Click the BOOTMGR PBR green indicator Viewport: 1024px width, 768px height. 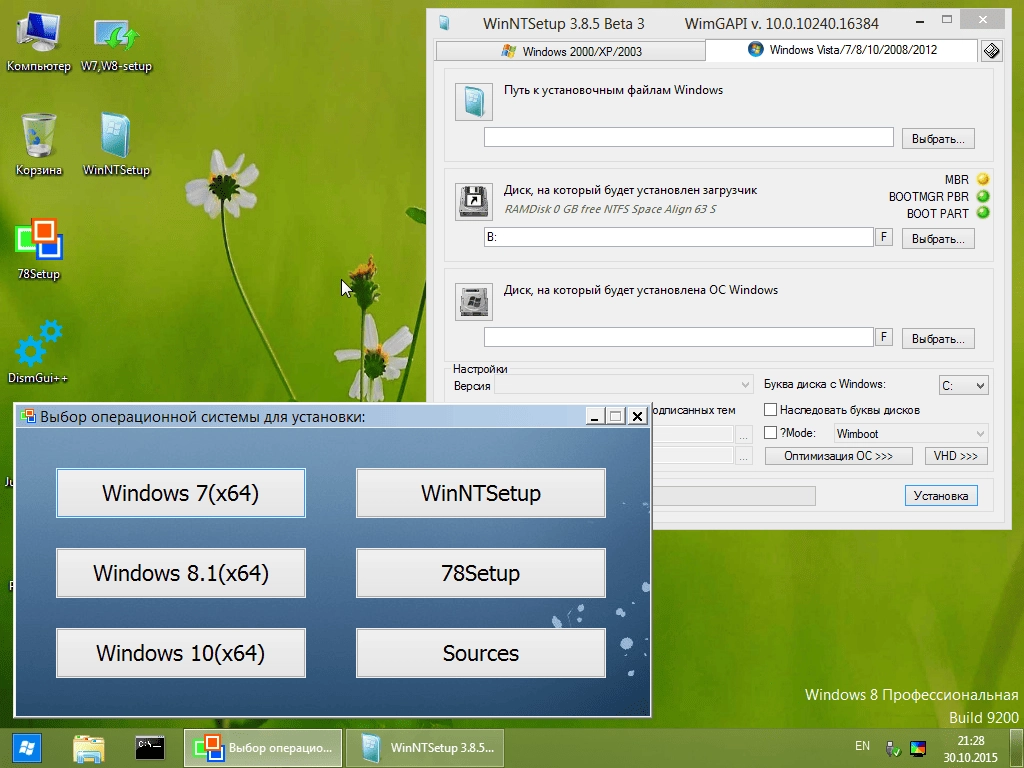tap(983, 196)
